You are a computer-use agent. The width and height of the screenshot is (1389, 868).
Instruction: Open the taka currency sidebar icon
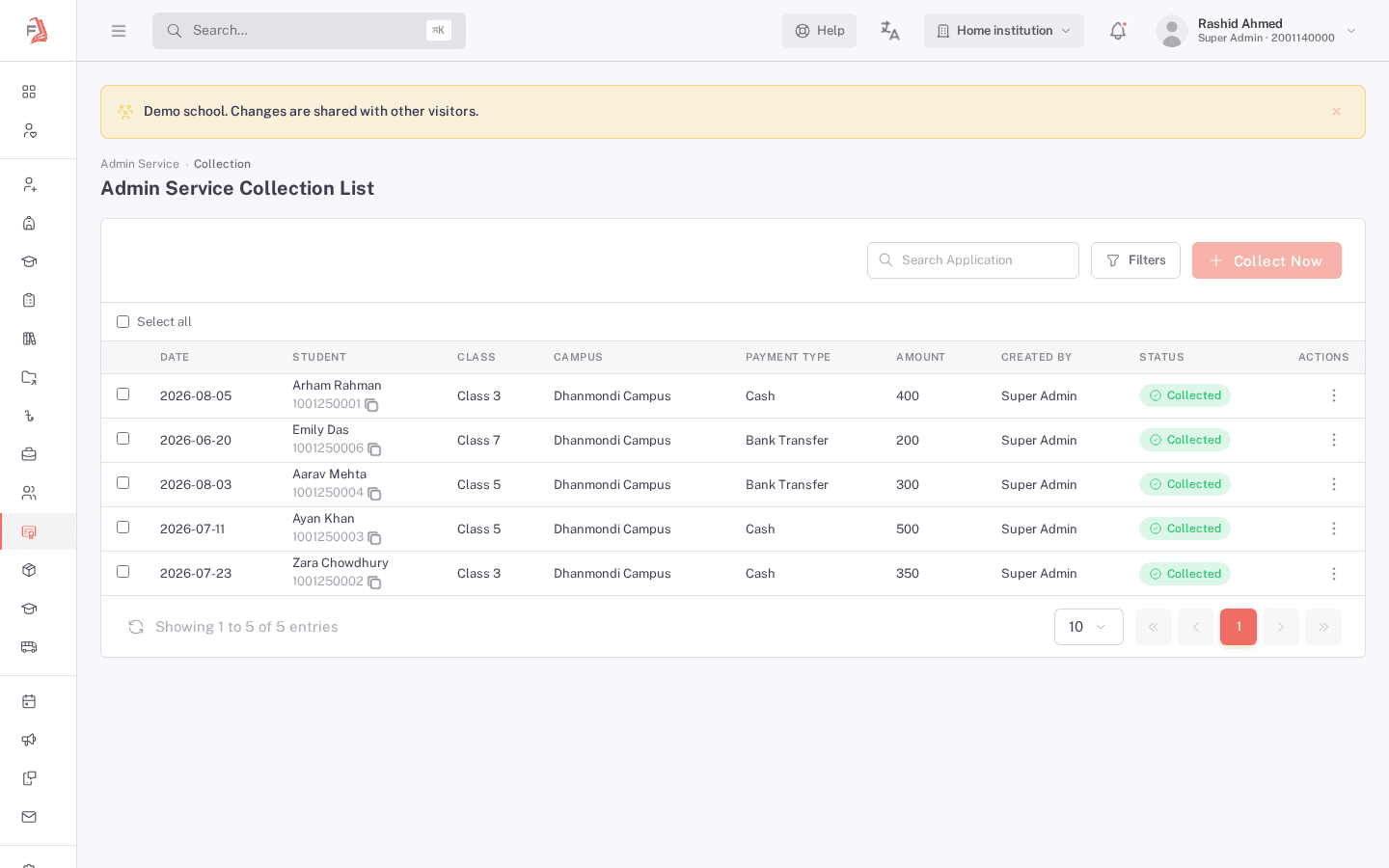pos(29,416)
